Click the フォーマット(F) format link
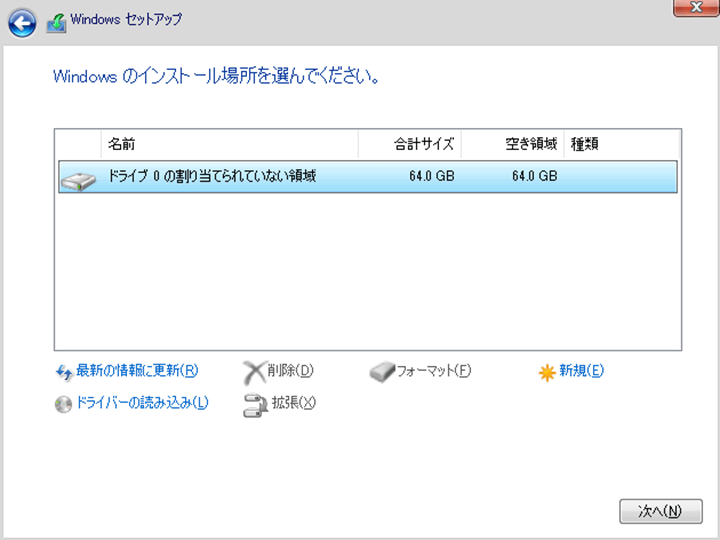 click(434, 371)
